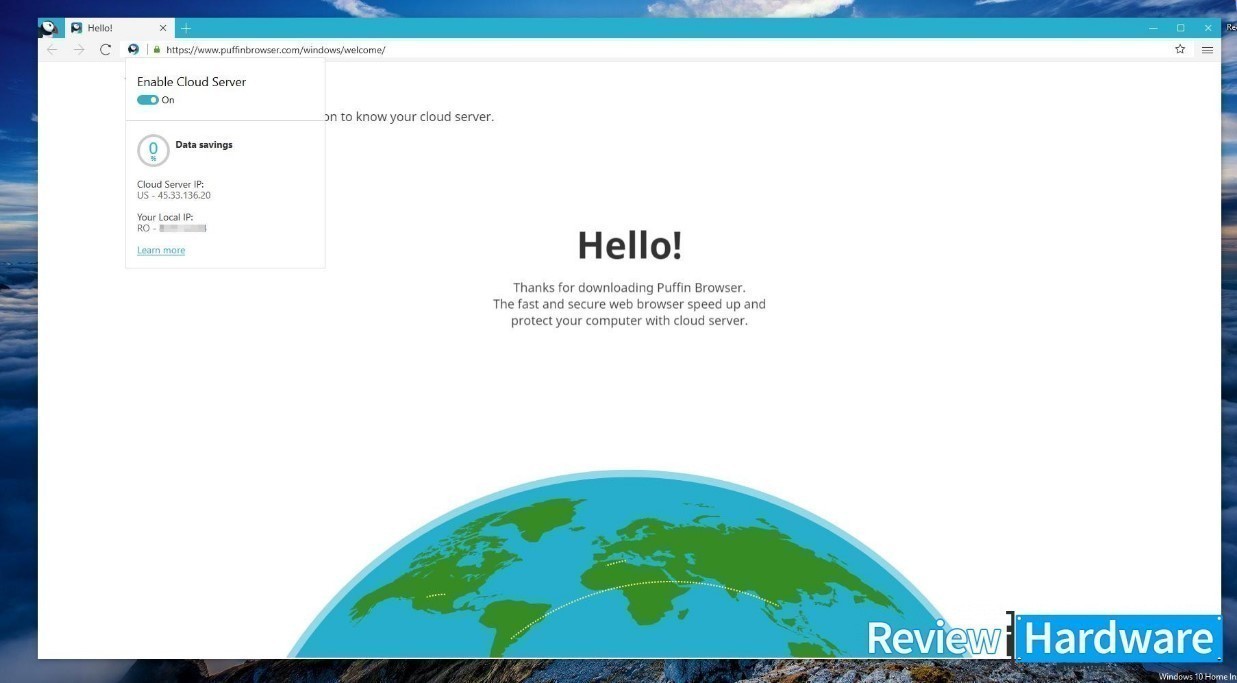The height and width of the screenshot is (683, 1237).
Task: Click the "Your Local IP:" label
Action: pyautogui.click(x=165, y=217)
